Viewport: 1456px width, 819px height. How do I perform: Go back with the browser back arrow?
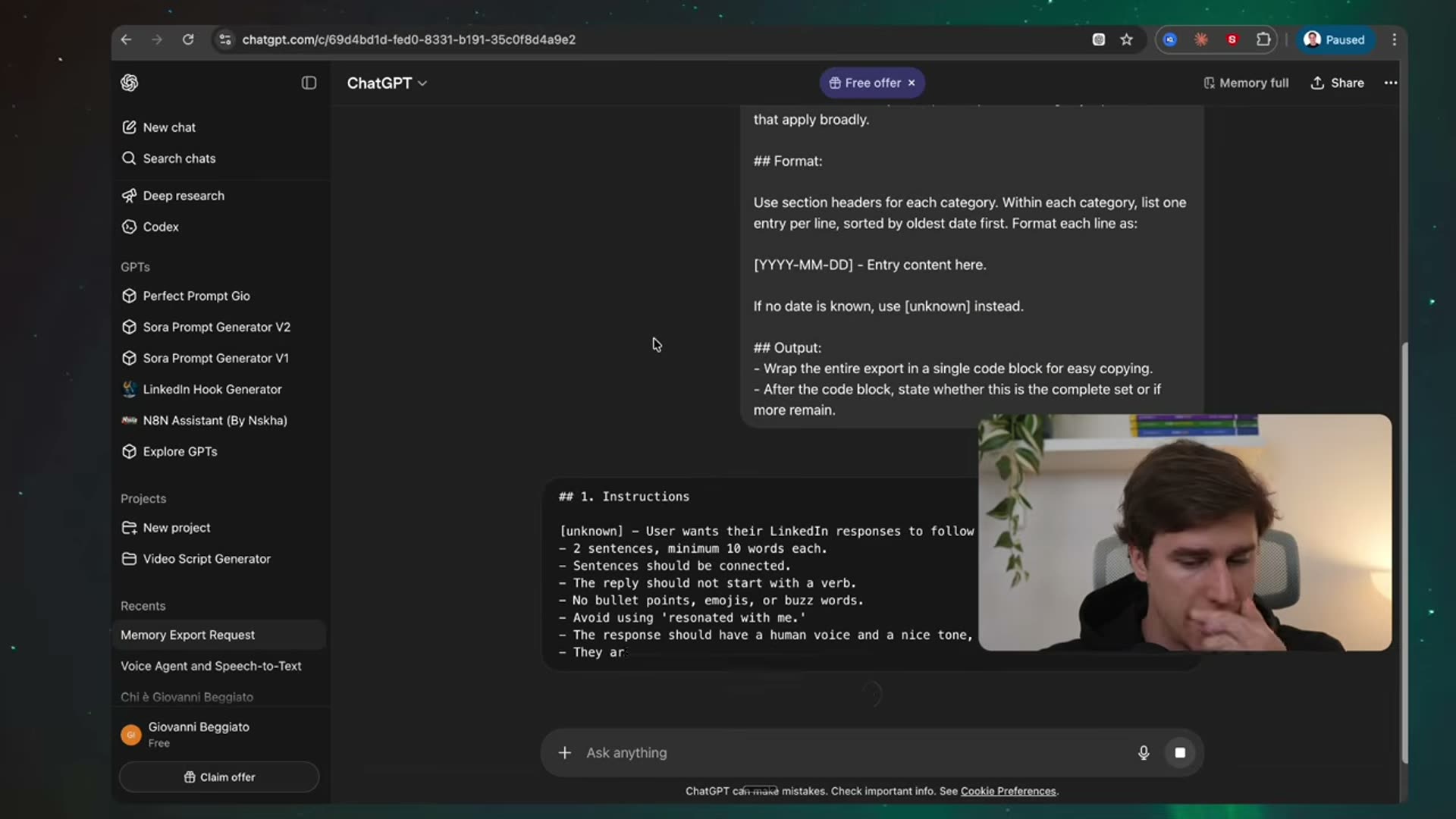(126, 39)
